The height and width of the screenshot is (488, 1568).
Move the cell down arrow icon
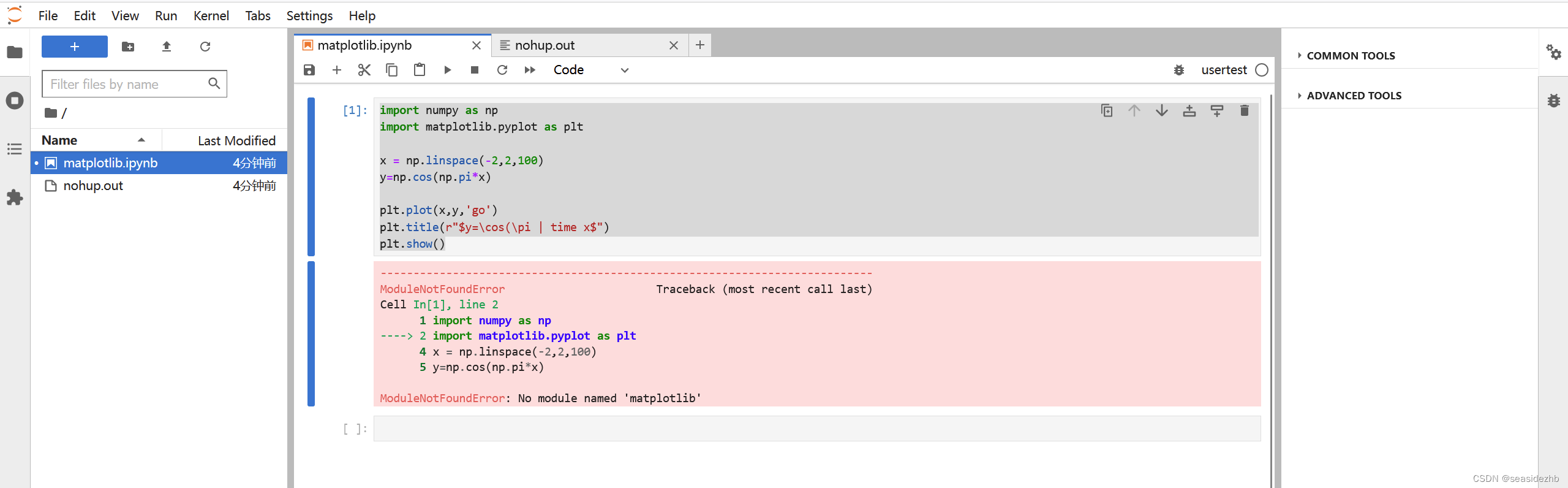click(1162, 110)
